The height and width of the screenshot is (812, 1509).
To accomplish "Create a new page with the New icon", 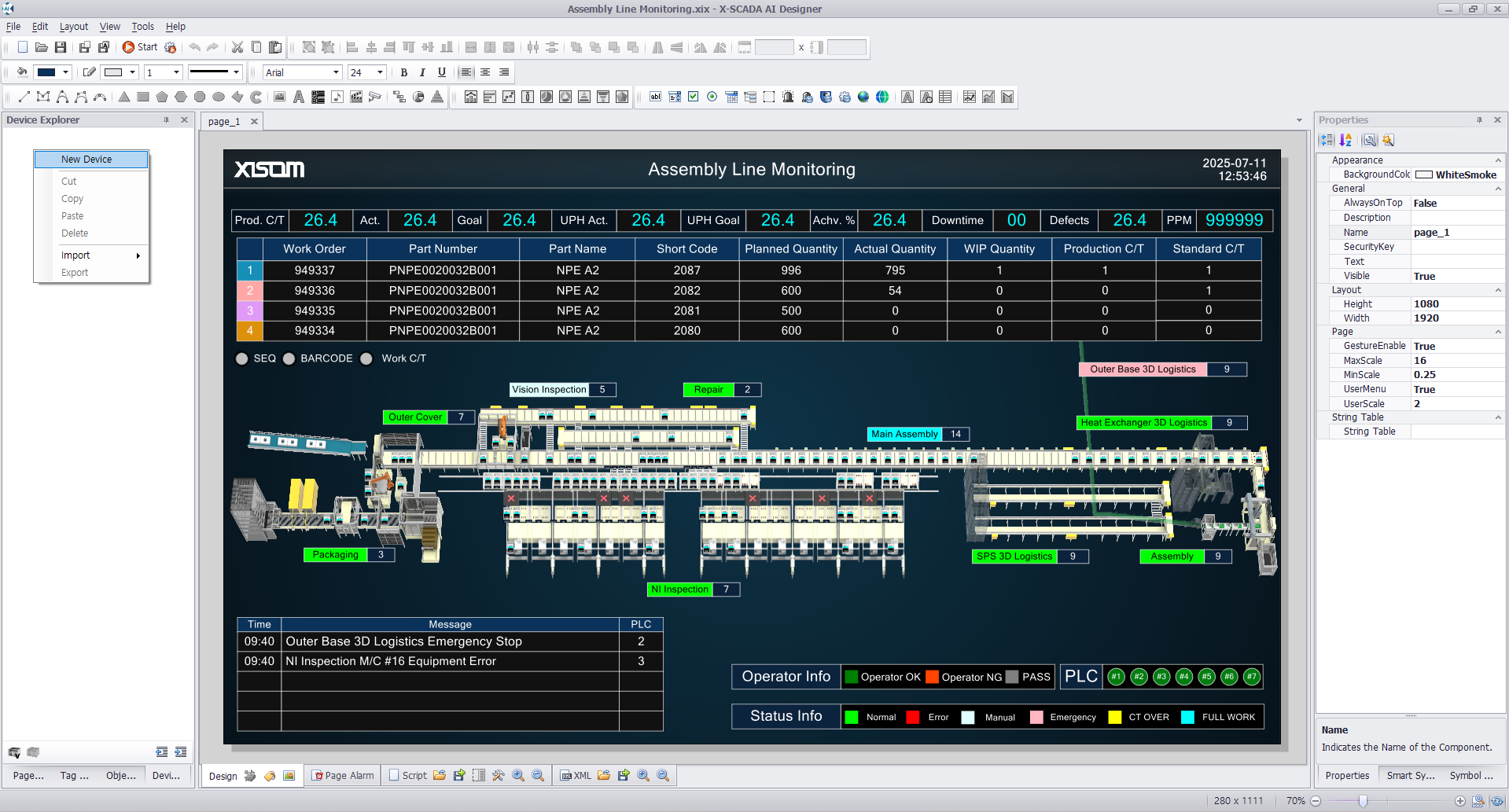I will (23, 47).
